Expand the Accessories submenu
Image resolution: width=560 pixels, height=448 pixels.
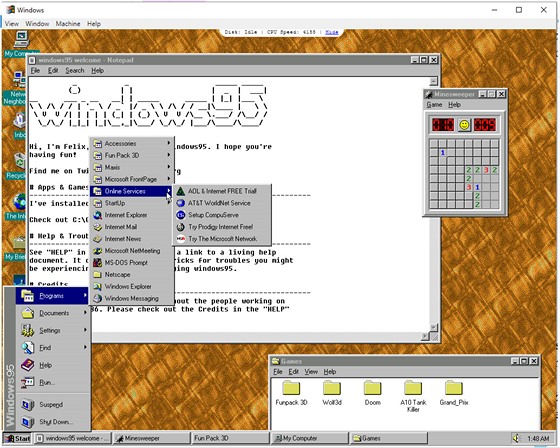click(x=132, y=144)
